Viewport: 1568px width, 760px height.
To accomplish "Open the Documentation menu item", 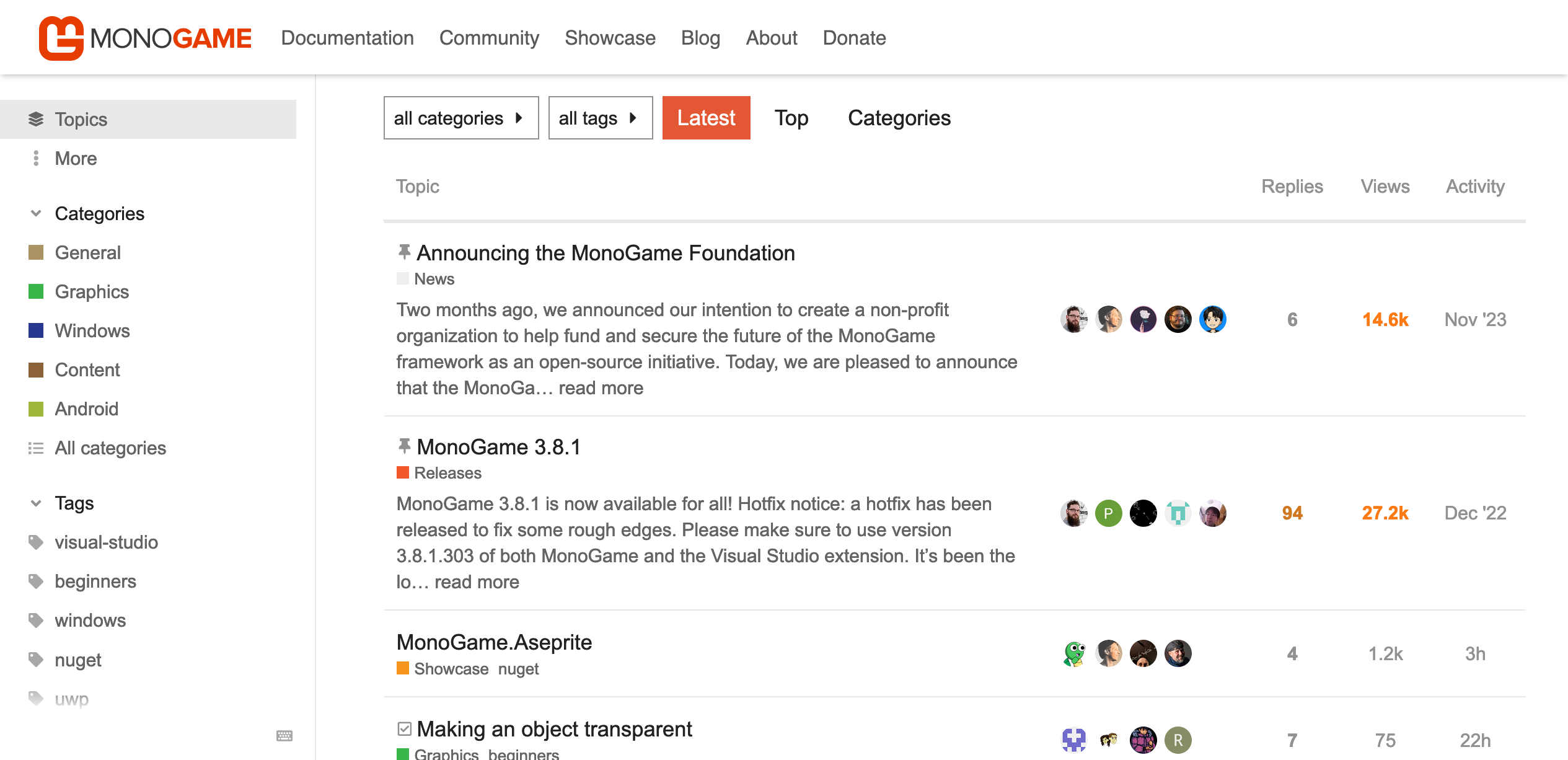I will [347, 38].
